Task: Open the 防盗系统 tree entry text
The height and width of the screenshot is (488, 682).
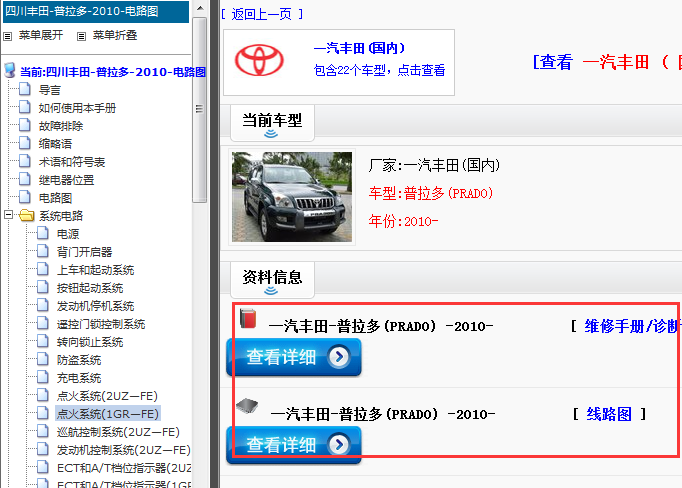Action: (x=79, y=360)
